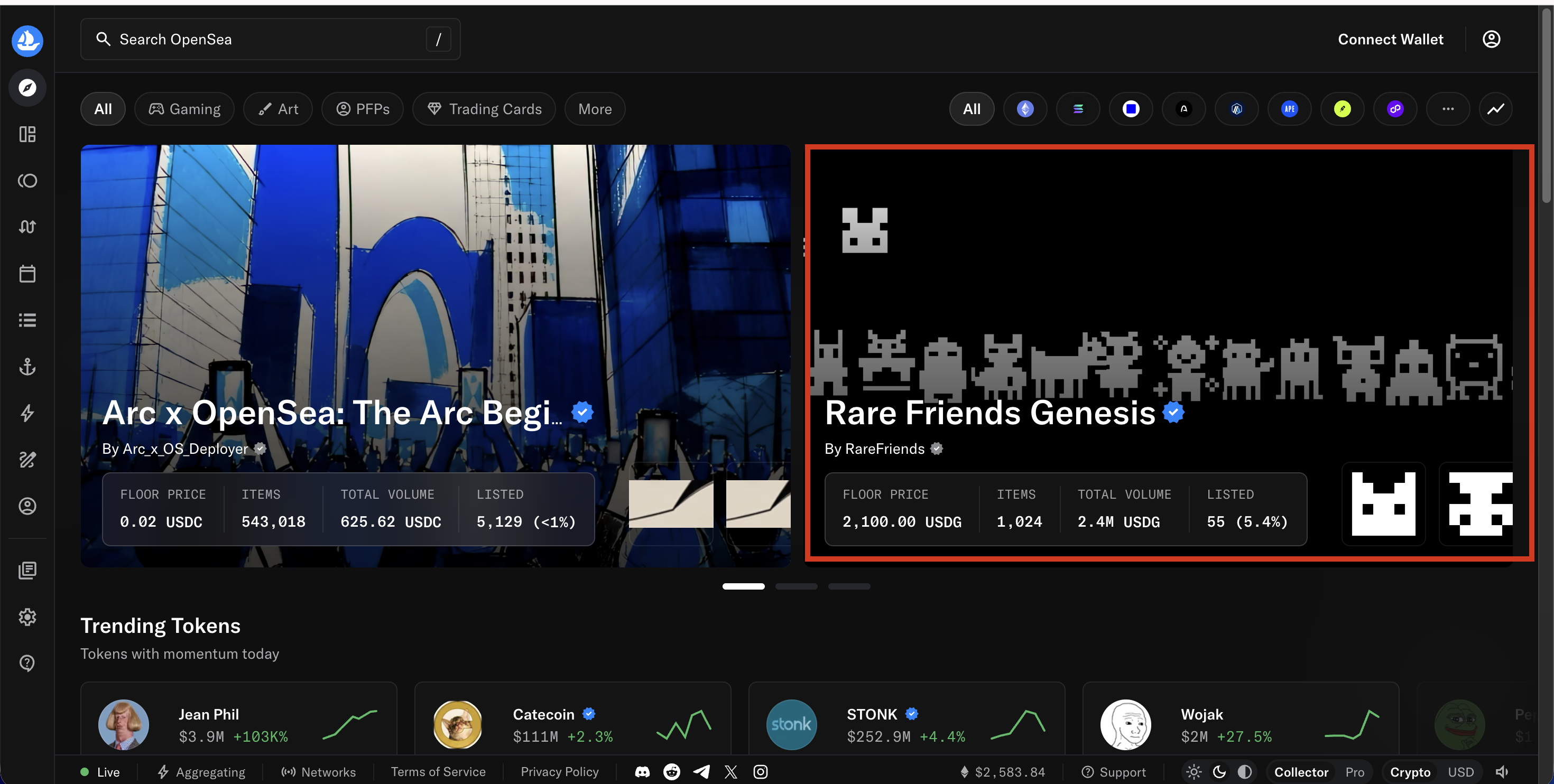The width and height of the screenshot is (1554, 784).
Task: Switch to dark theme with moon icon
Action: coord(1219,772)
